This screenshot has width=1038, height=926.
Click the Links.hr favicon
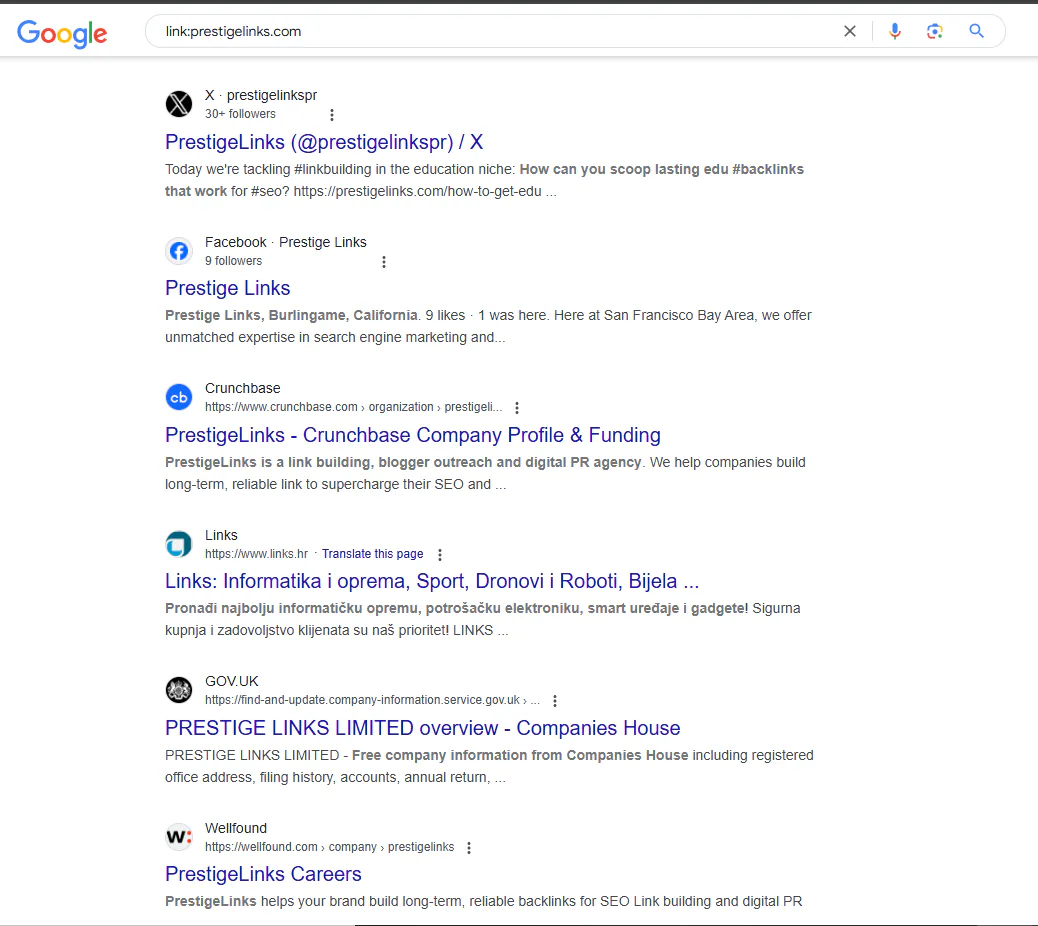[179, 544]
